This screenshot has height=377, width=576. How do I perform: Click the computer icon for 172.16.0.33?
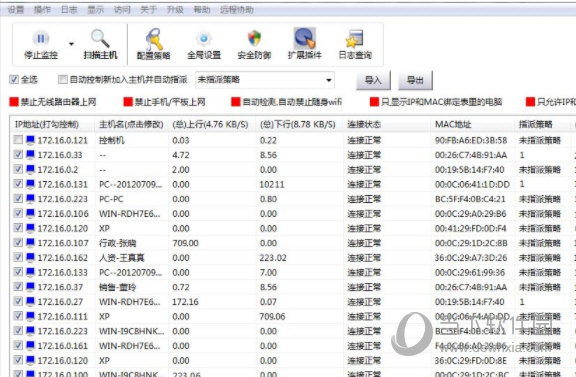30,155
